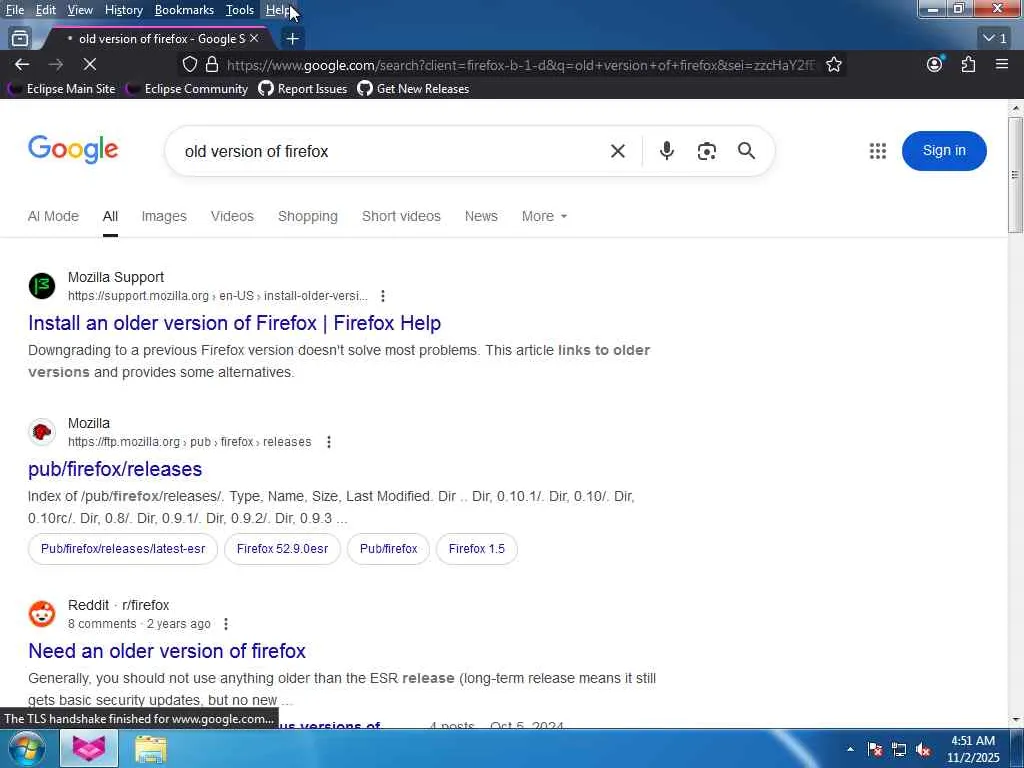Open the Google apps grid

point(878,151)
